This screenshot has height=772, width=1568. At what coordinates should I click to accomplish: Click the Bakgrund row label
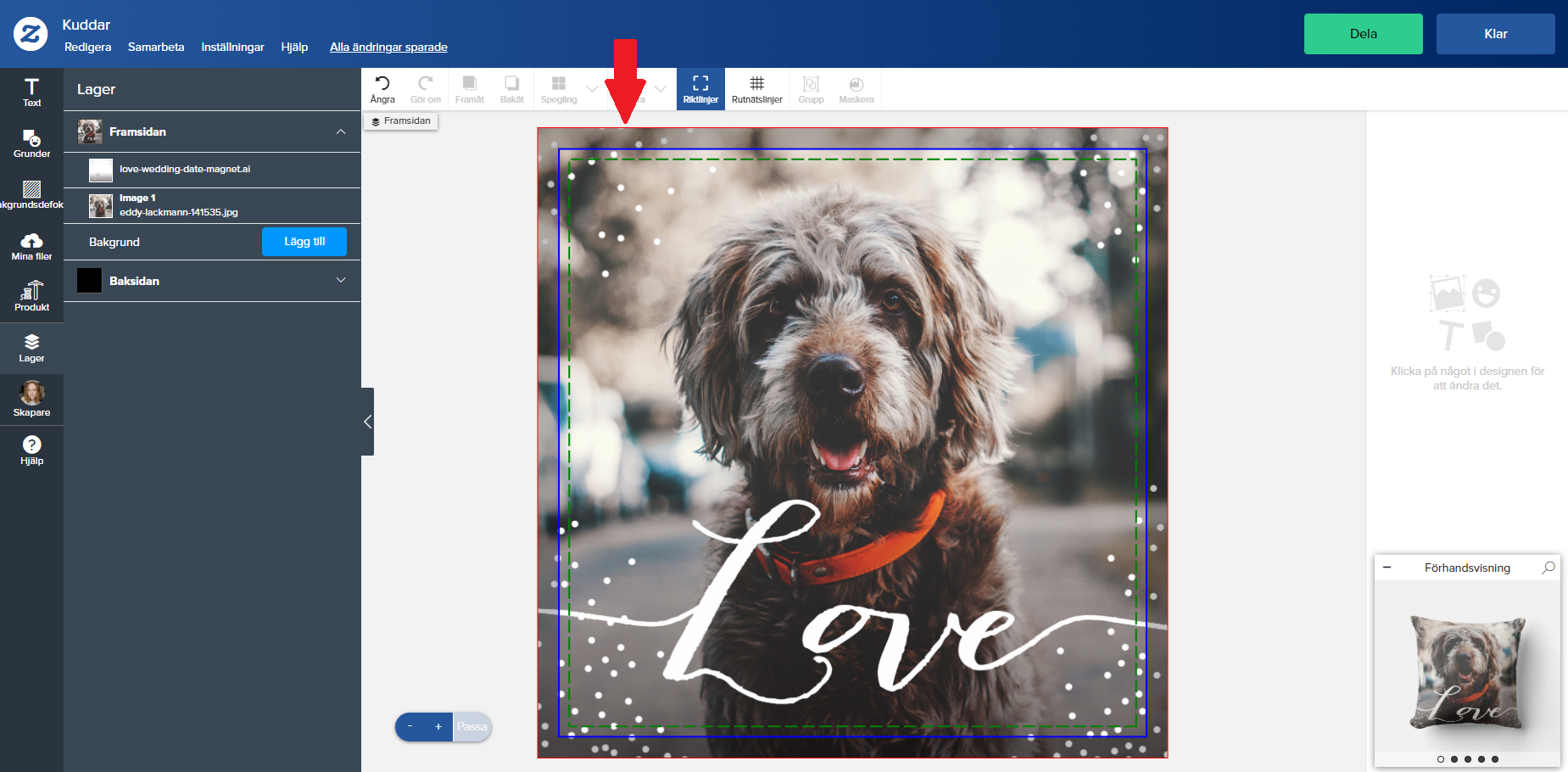point(114,242)
